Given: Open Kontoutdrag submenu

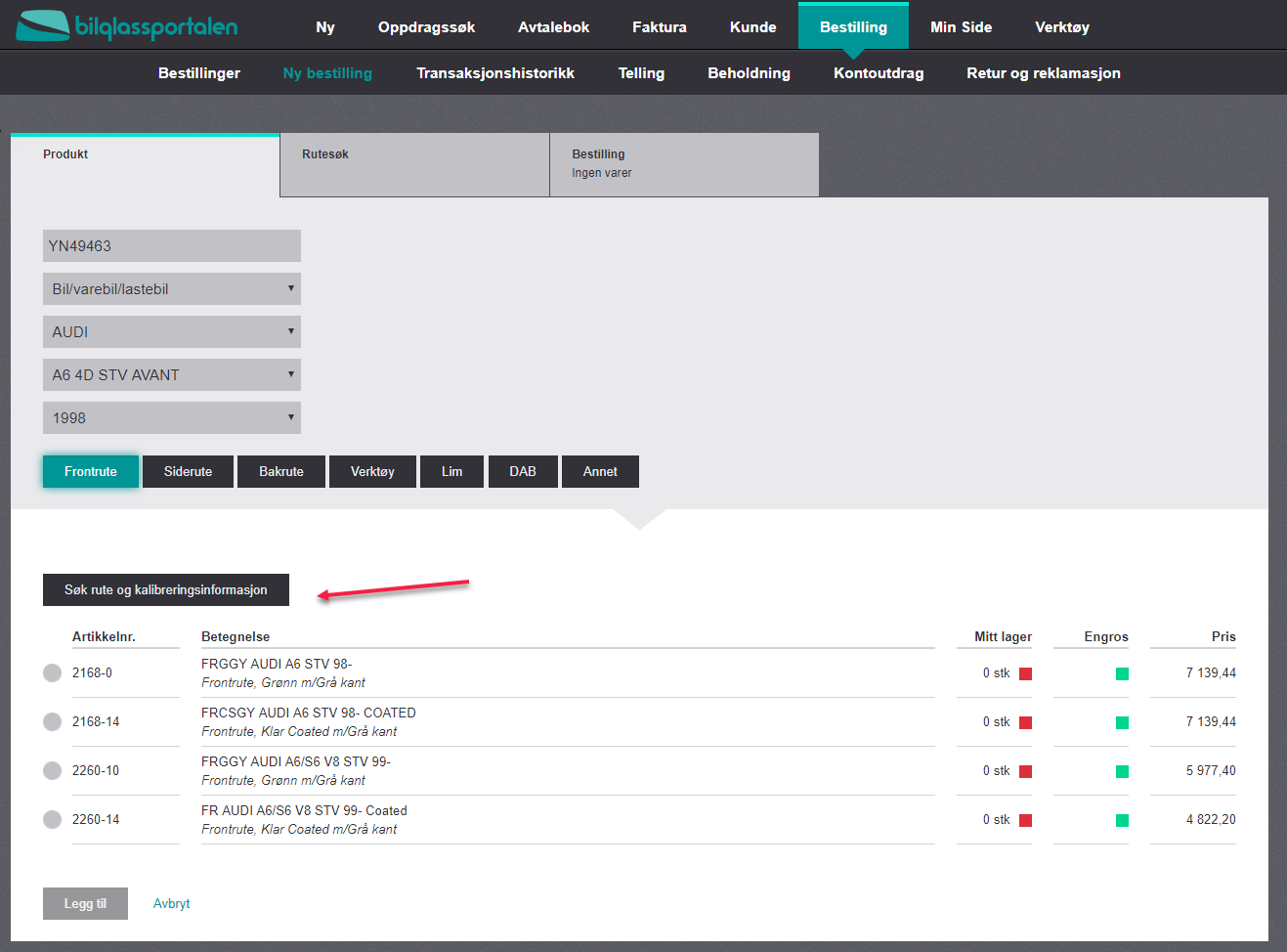Looking at the screenshot, I should coord(879,73).
